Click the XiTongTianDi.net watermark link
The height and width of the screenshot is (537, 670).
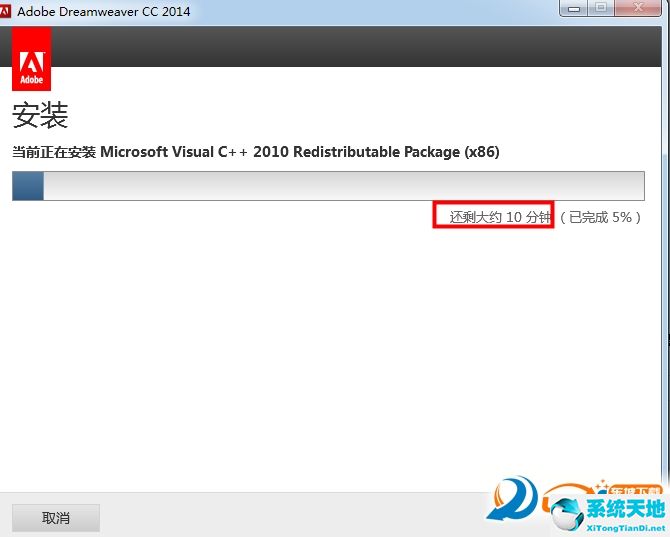(625, 526)
